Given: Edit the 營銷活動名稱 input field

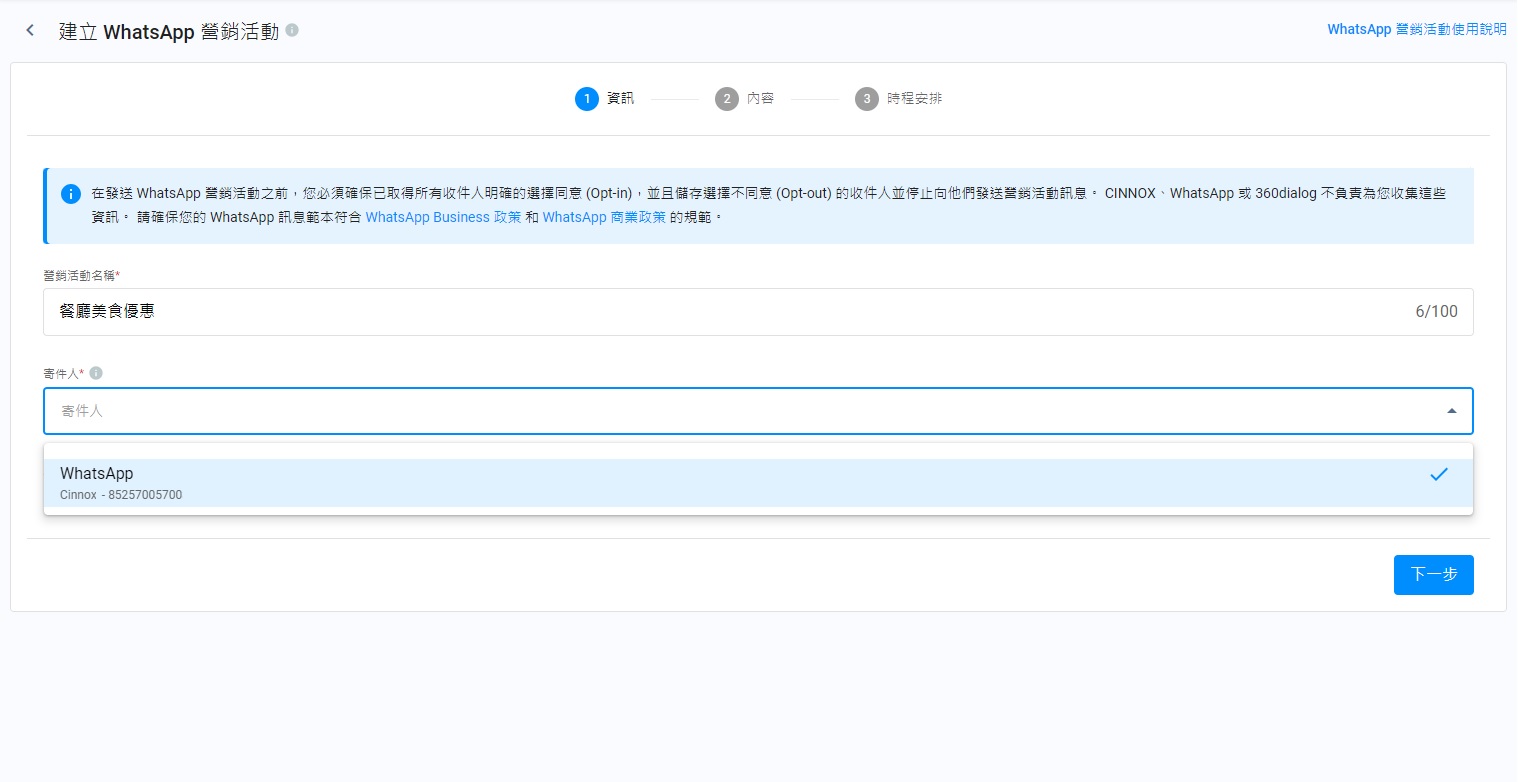Looking at the screenshot, I should pos(758,312).
